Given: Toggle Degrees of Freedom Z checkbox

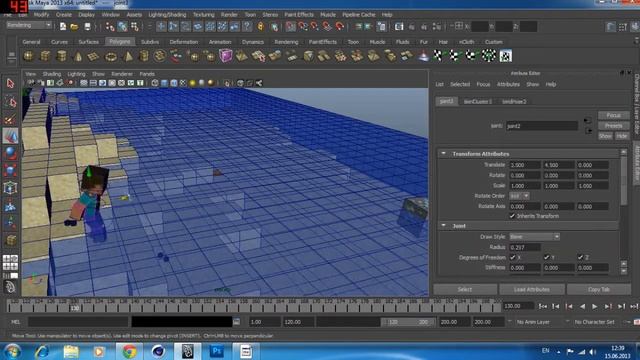Looking at the screenshot, I should pos(580,257).
